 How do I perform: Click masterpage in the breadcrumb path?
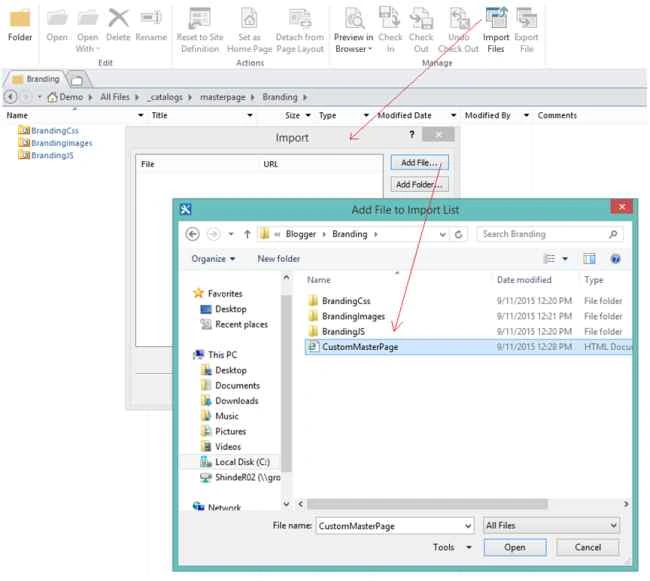point(223,97)
